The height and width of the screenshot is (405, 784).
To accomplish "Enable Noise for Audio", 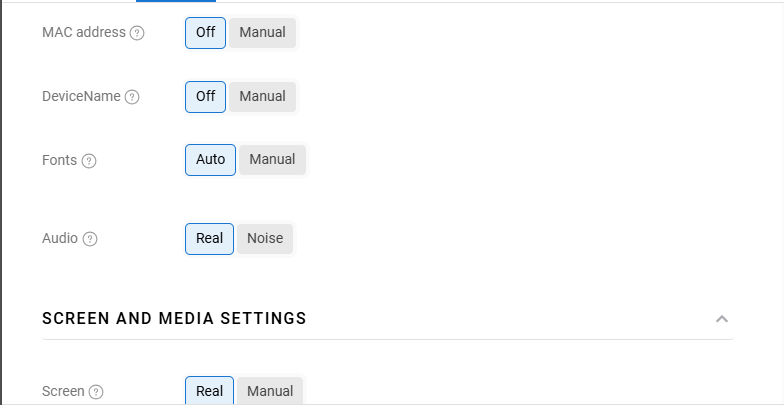I will pyautogui.click(x=265, y=239).
